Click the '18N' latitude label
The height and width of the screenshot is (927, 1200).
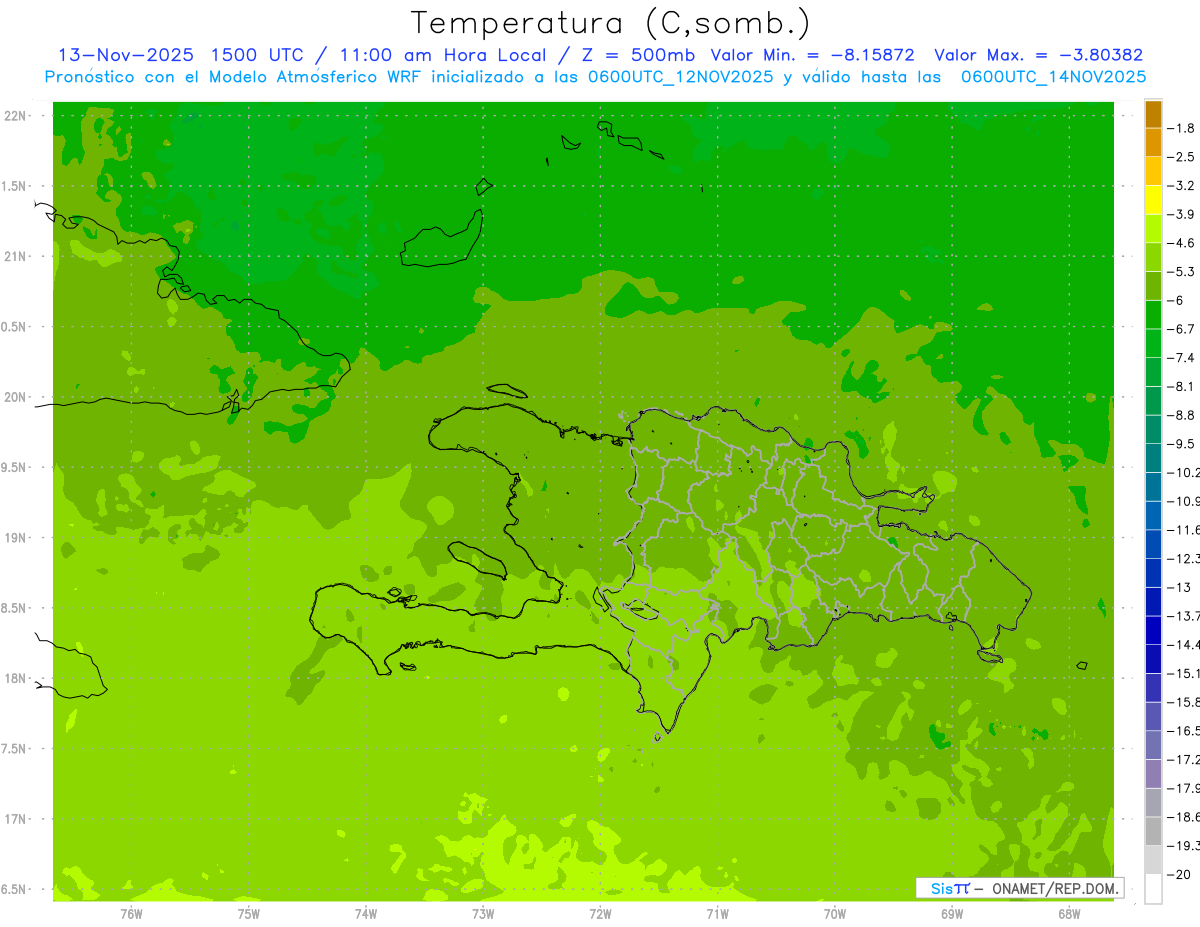point(16,678)
